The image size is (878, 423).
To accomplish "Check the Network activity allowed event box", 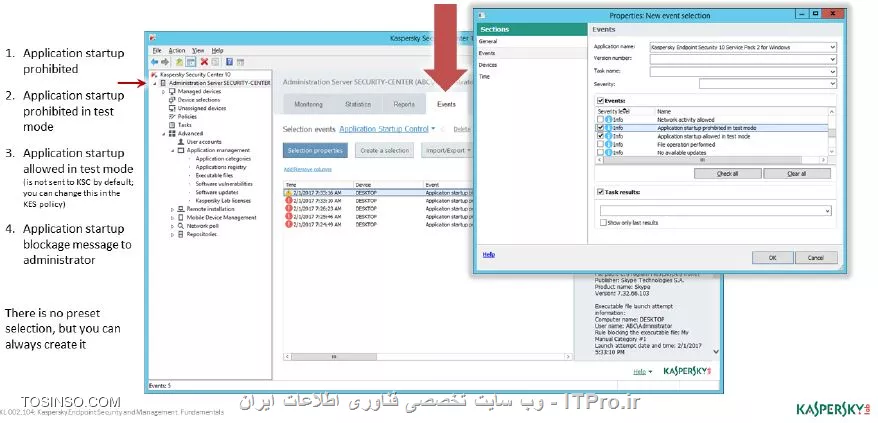I will point(601,120).
